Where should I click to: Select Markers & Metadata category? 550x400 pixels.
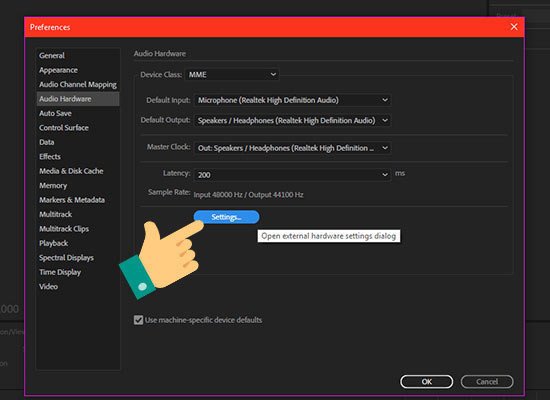(x=72, y=200)
